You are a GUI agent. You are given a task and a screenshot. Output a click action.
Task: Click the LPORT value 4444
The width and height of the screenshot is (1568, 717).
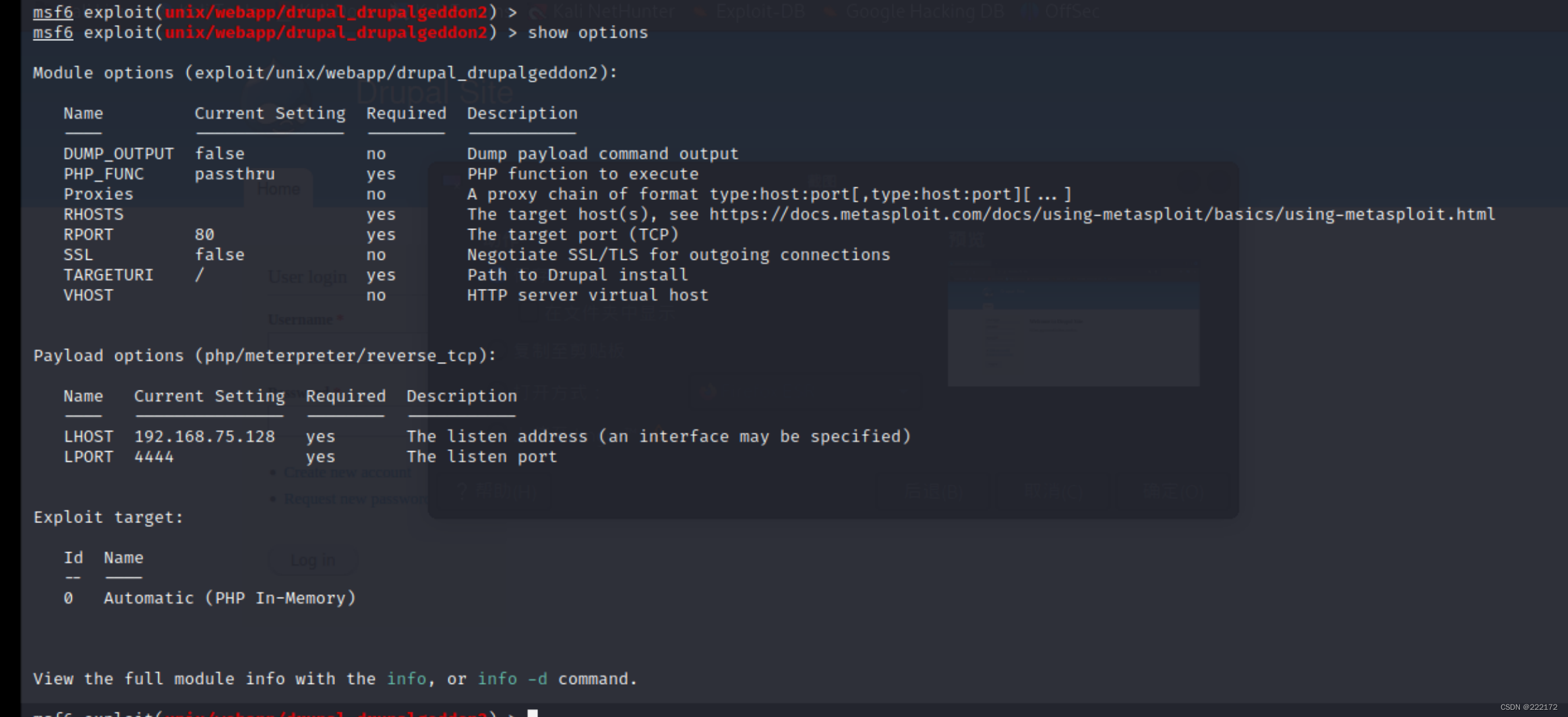click(154, 457)
